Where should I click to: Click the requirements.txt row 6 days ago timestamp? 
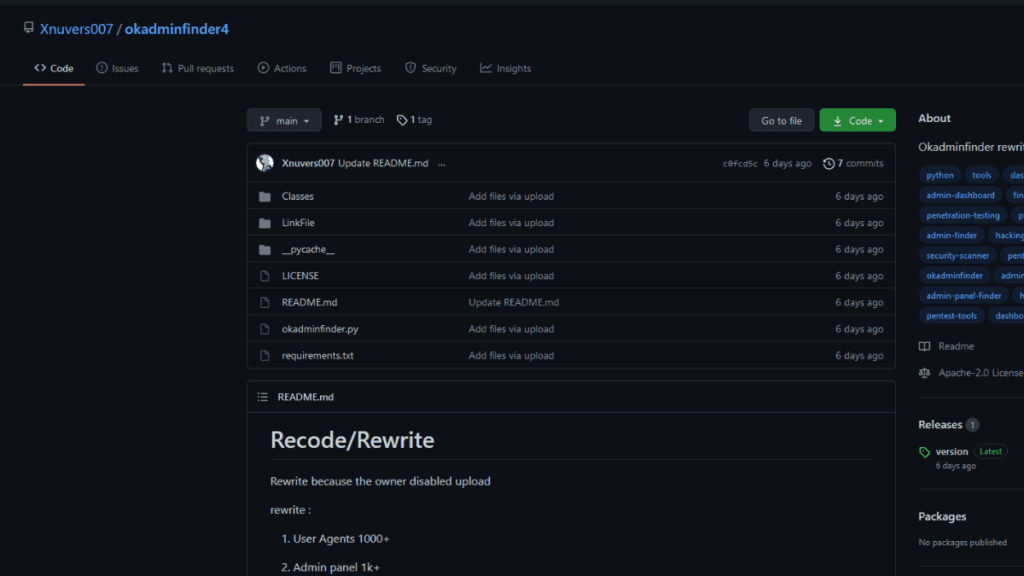point(859,355)
